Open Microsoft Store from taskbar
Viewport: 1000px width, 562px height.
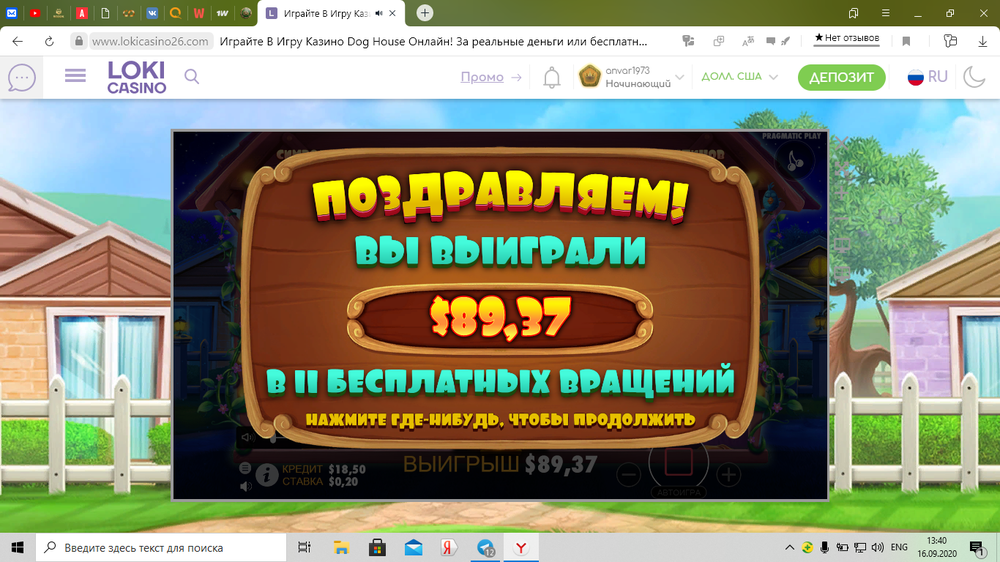(x=378, y=547)
